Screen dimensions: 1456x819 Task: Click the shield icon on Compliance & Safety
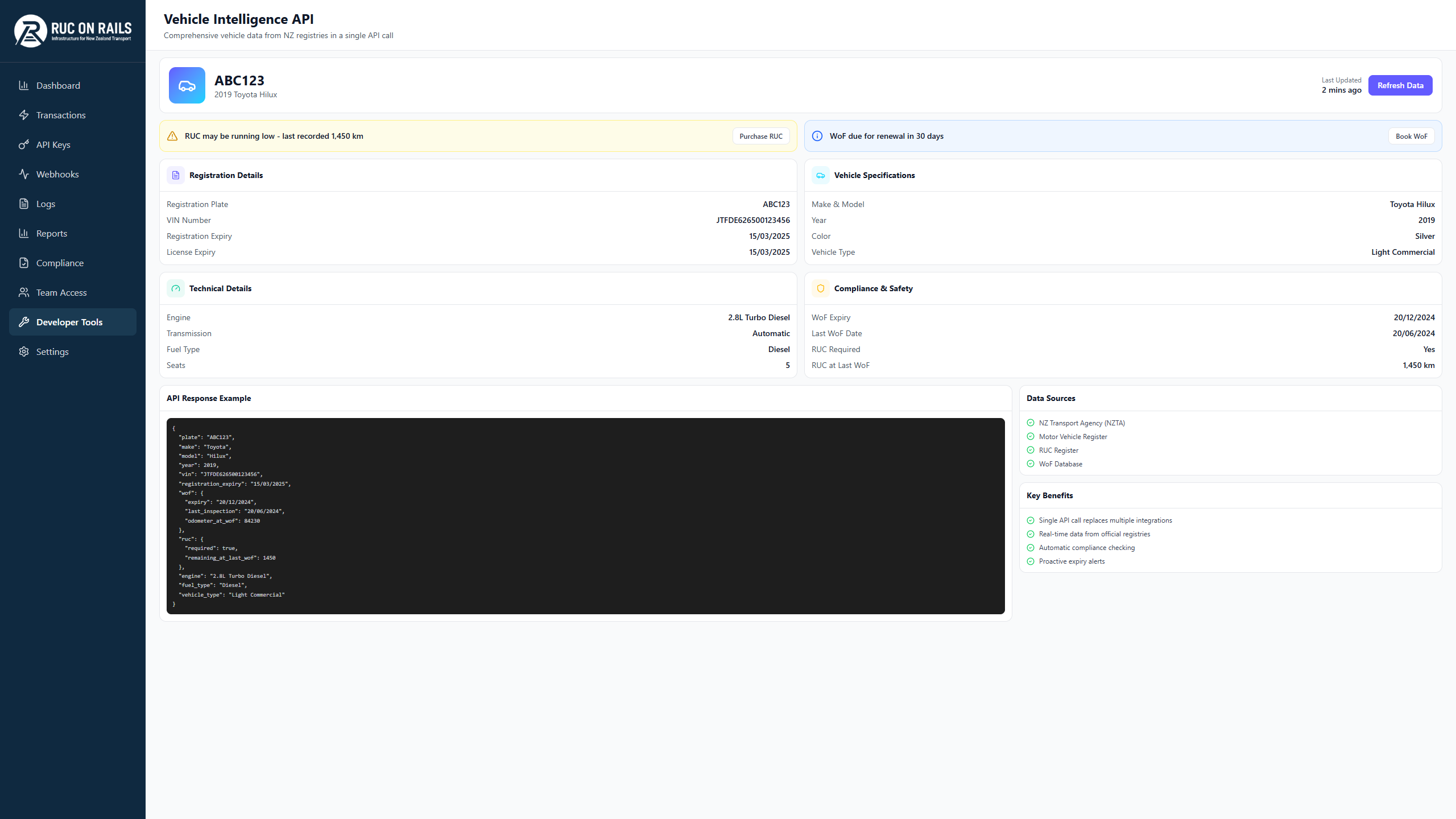click(x=820, y=288)
